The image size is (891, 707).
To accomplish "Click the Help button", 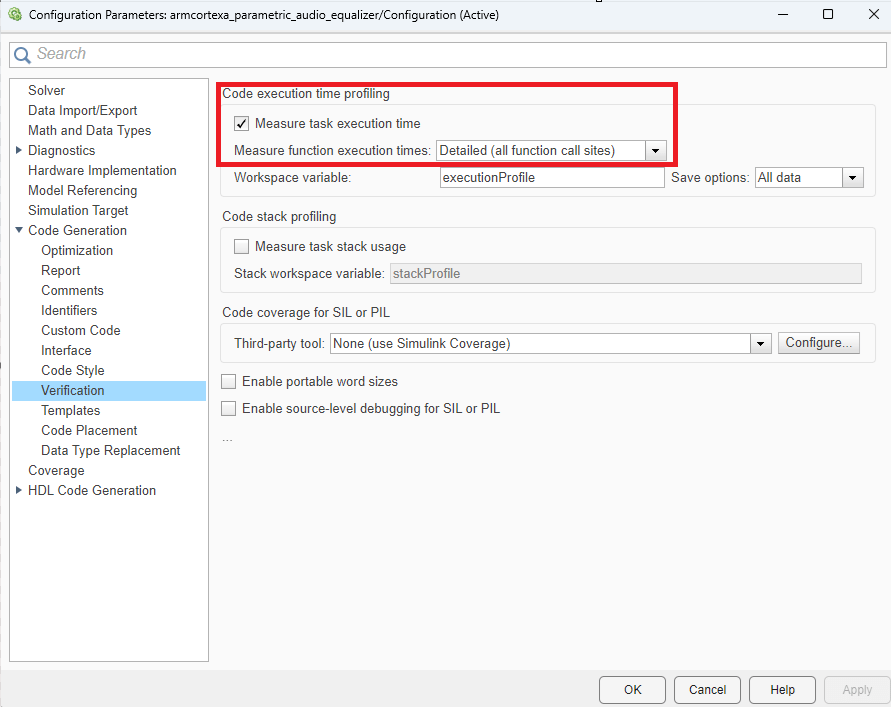I will pos(782,689).
